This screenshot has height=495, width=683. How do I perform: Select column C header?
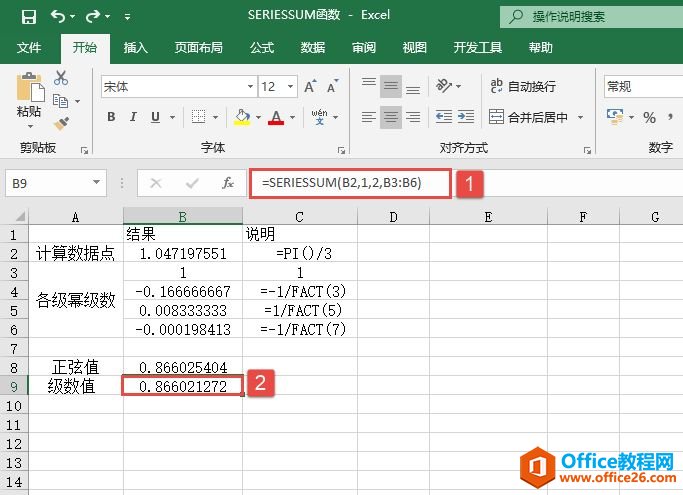299,217
